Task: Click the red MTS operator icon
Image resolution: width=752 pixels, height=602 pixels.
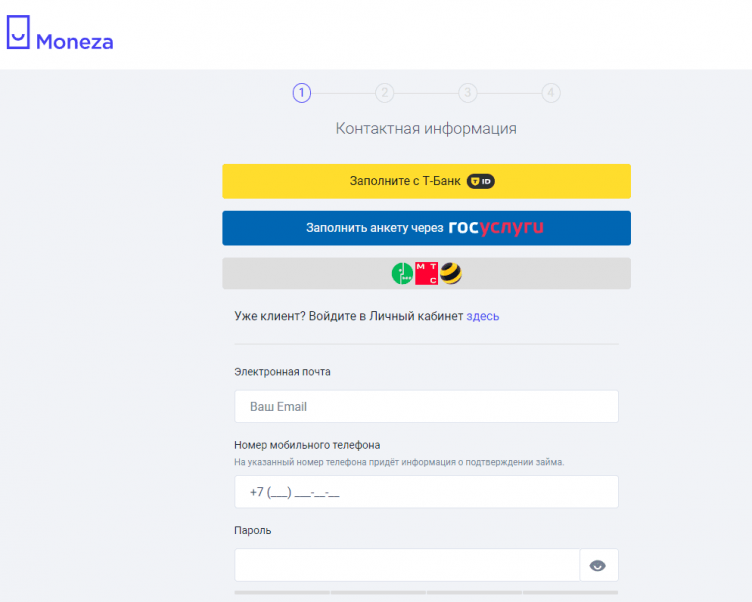Action: [x=427, y=273]
